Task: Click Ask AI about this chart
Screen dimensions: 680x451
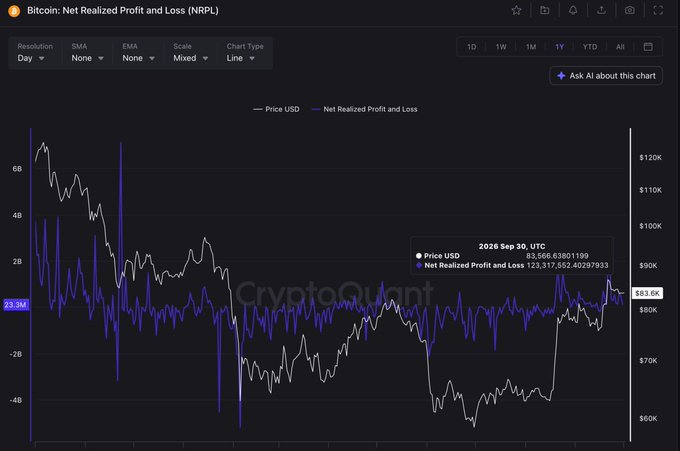Action: coord(606,76)
